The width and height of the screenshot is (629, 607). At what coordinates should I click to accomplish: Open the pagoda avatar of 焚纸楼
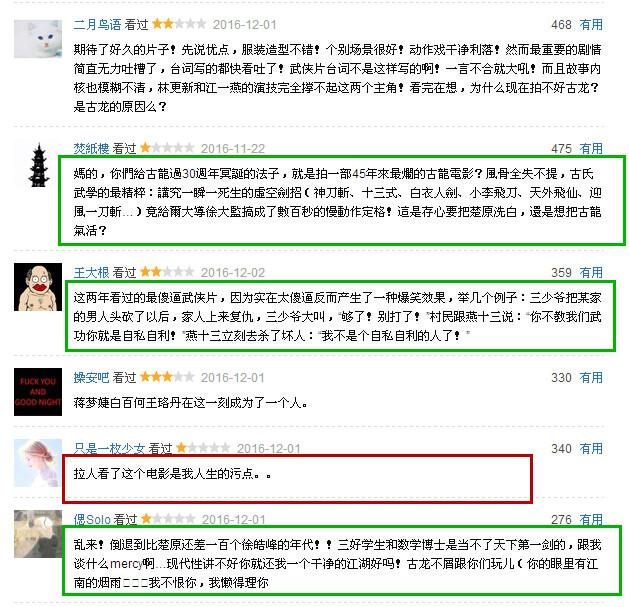(39, 165)
